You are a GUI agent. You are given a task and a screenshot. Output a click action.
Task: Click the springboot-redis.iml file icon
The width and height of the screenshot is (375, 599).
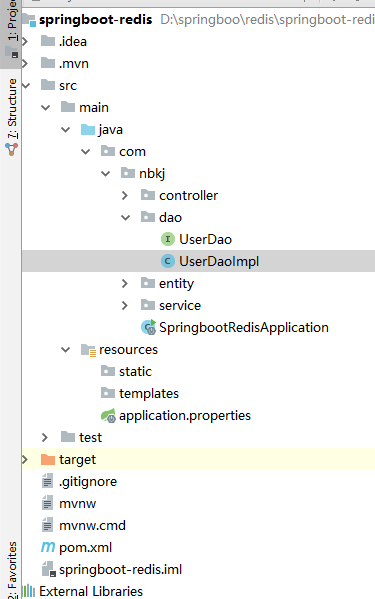click(48, 569)
